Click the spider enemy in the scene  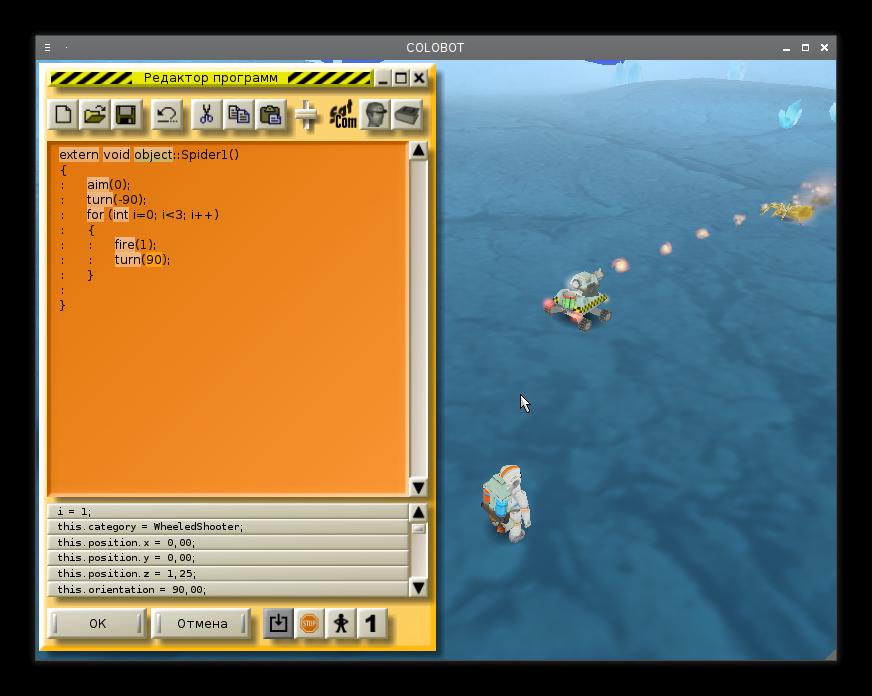coord(787,211)
